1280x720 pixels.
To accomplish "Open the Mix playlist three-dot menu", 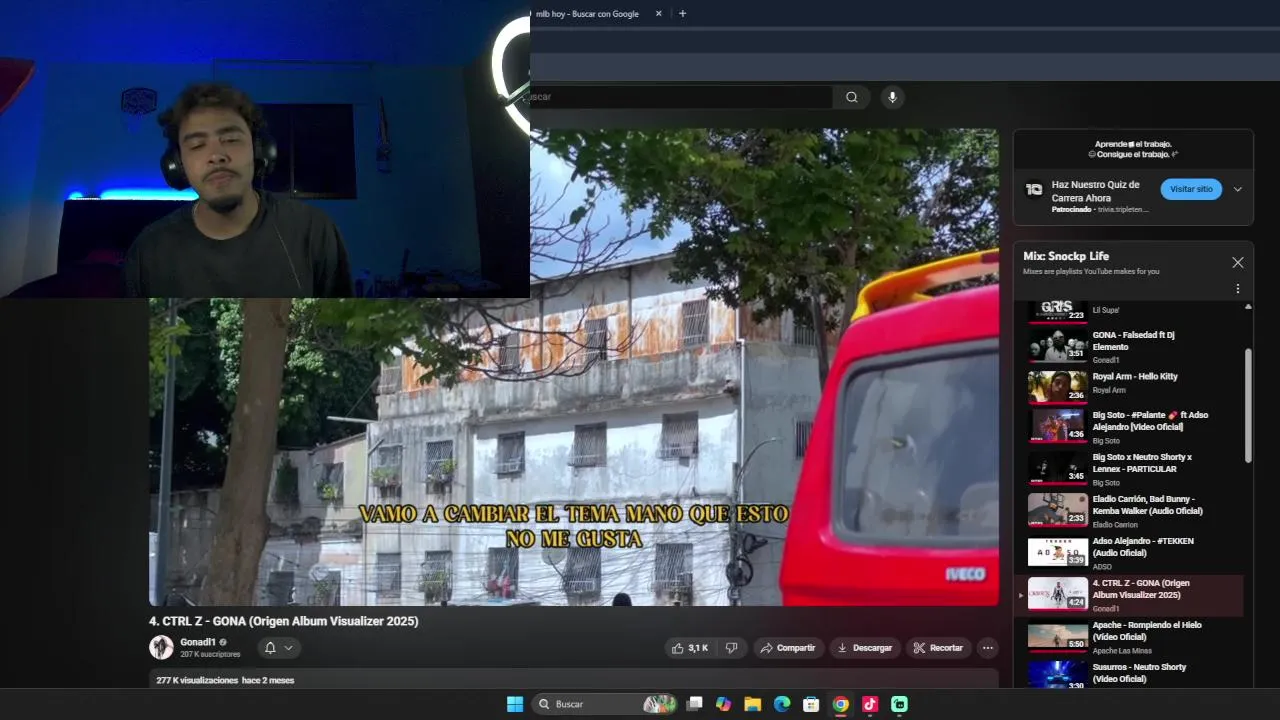I will coord(1237,289).
